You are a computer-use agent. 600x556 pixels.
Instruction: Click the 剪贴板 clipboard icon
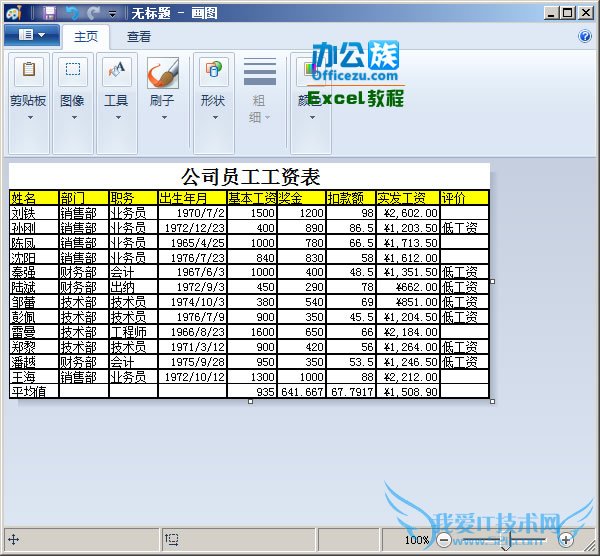point(29,71)
